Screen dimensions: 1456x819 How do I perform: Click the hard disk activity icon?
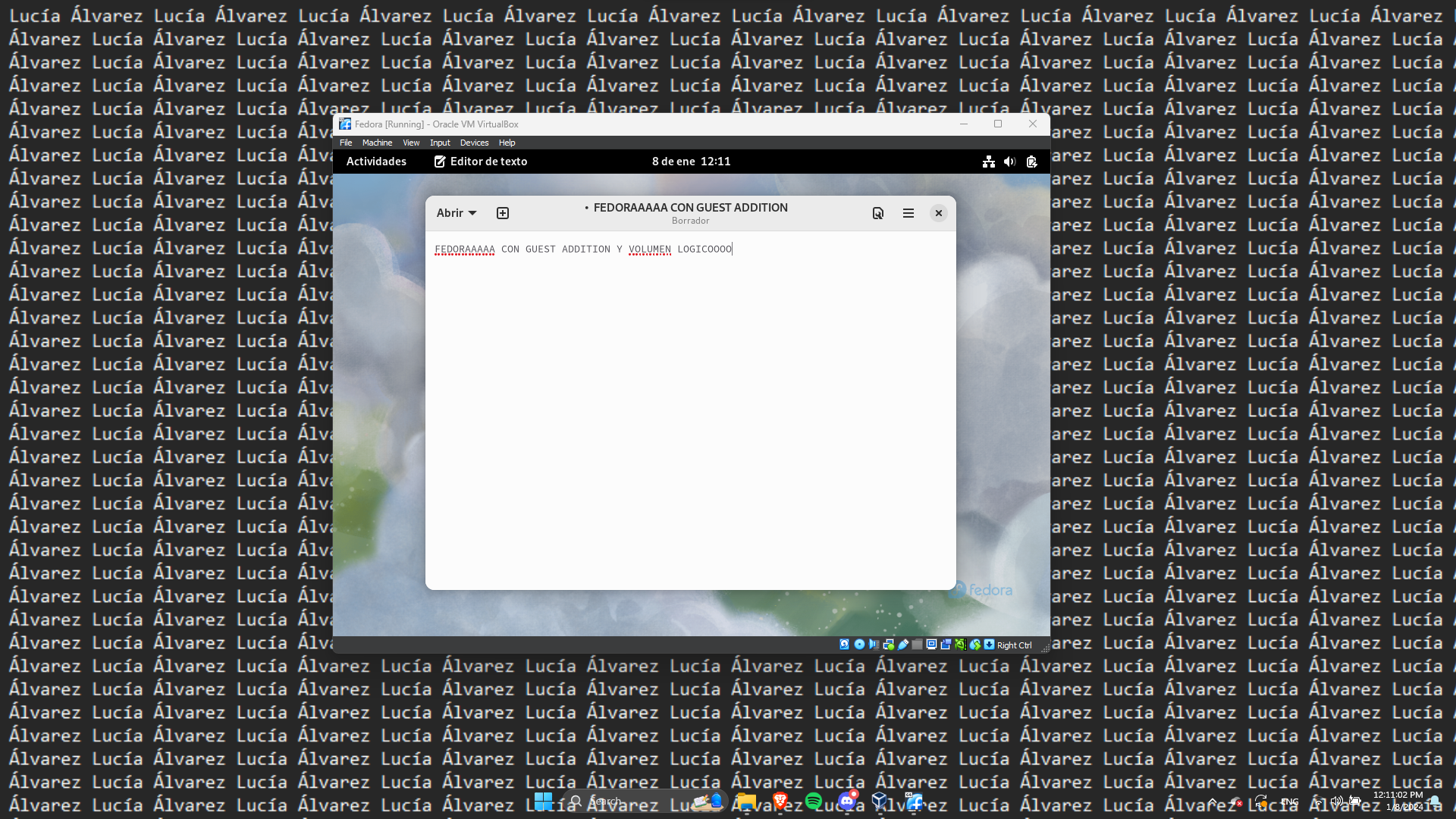(x=844, y=645)
